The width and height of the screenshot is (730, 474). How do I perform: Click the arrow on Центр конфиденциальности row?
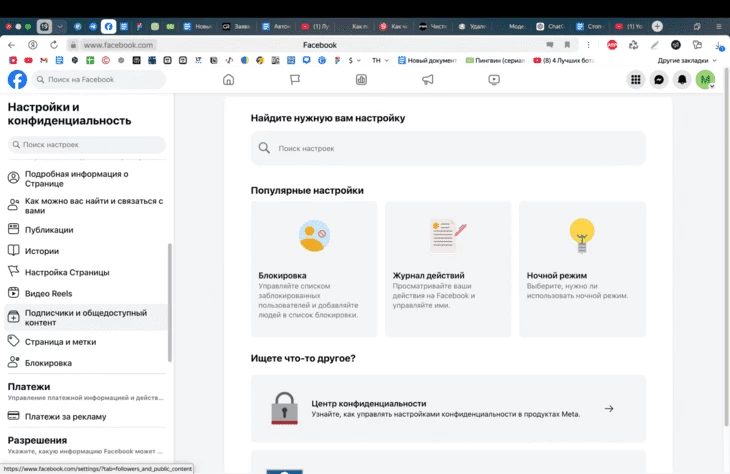(x=609, y=408)
